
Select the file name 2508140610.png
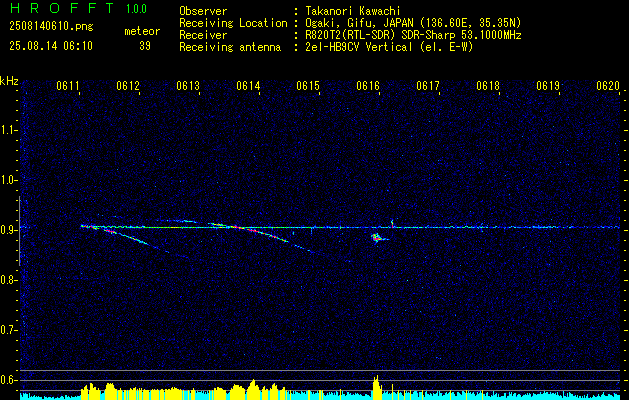pyautogui.click(x=51, y=26)
